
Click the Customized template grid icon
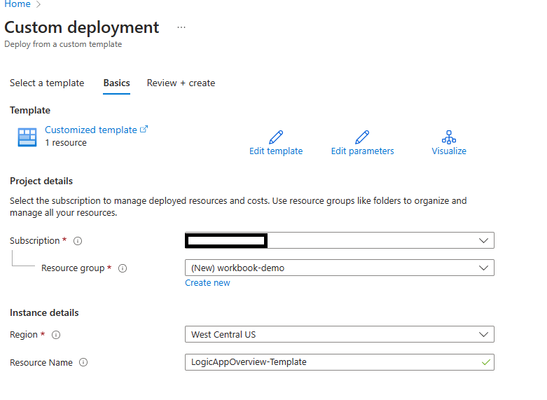click(27, 137)
